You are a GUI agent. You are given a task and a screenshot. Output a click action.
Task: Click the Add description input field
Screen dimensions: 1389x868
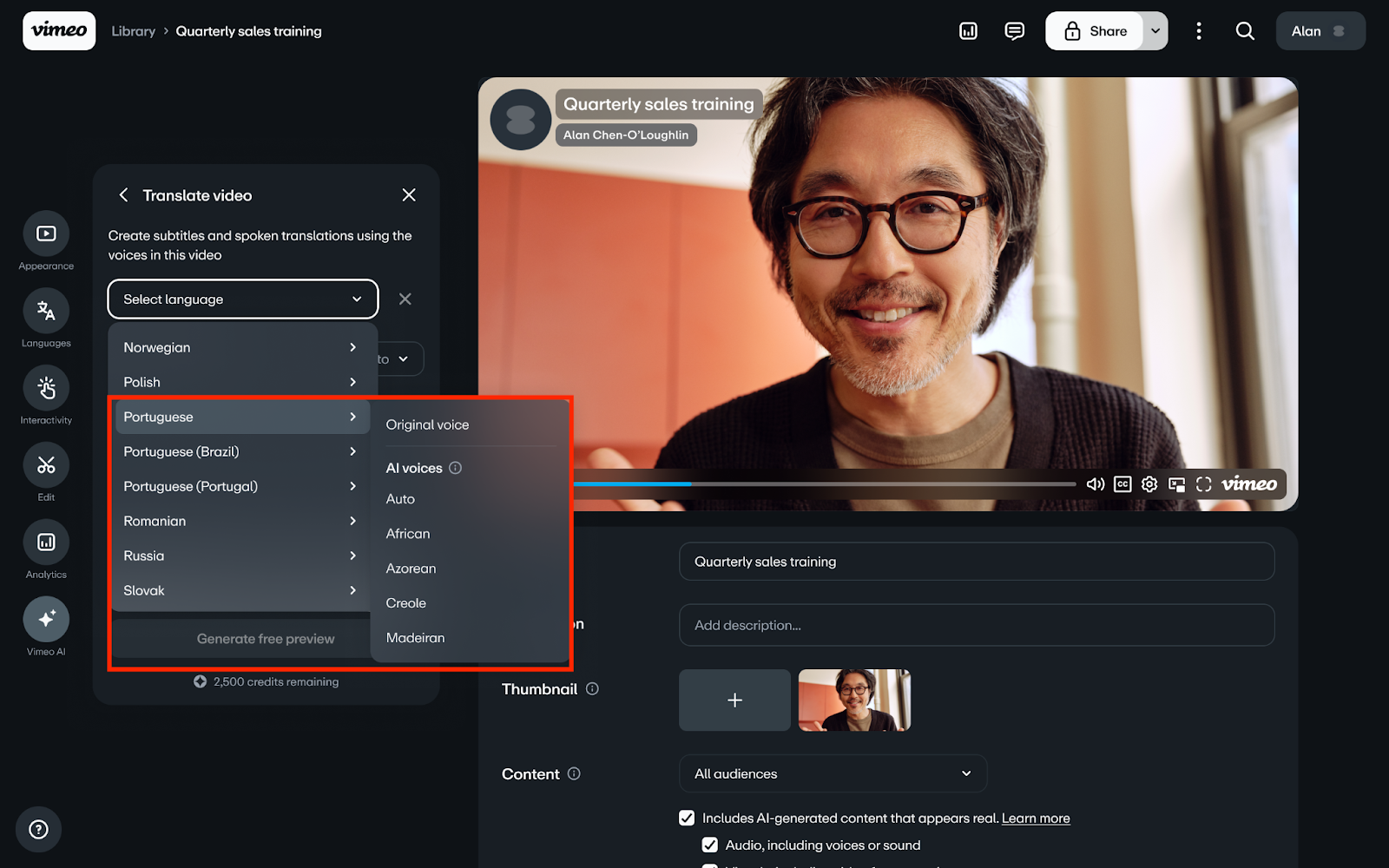tap(976, 625)
